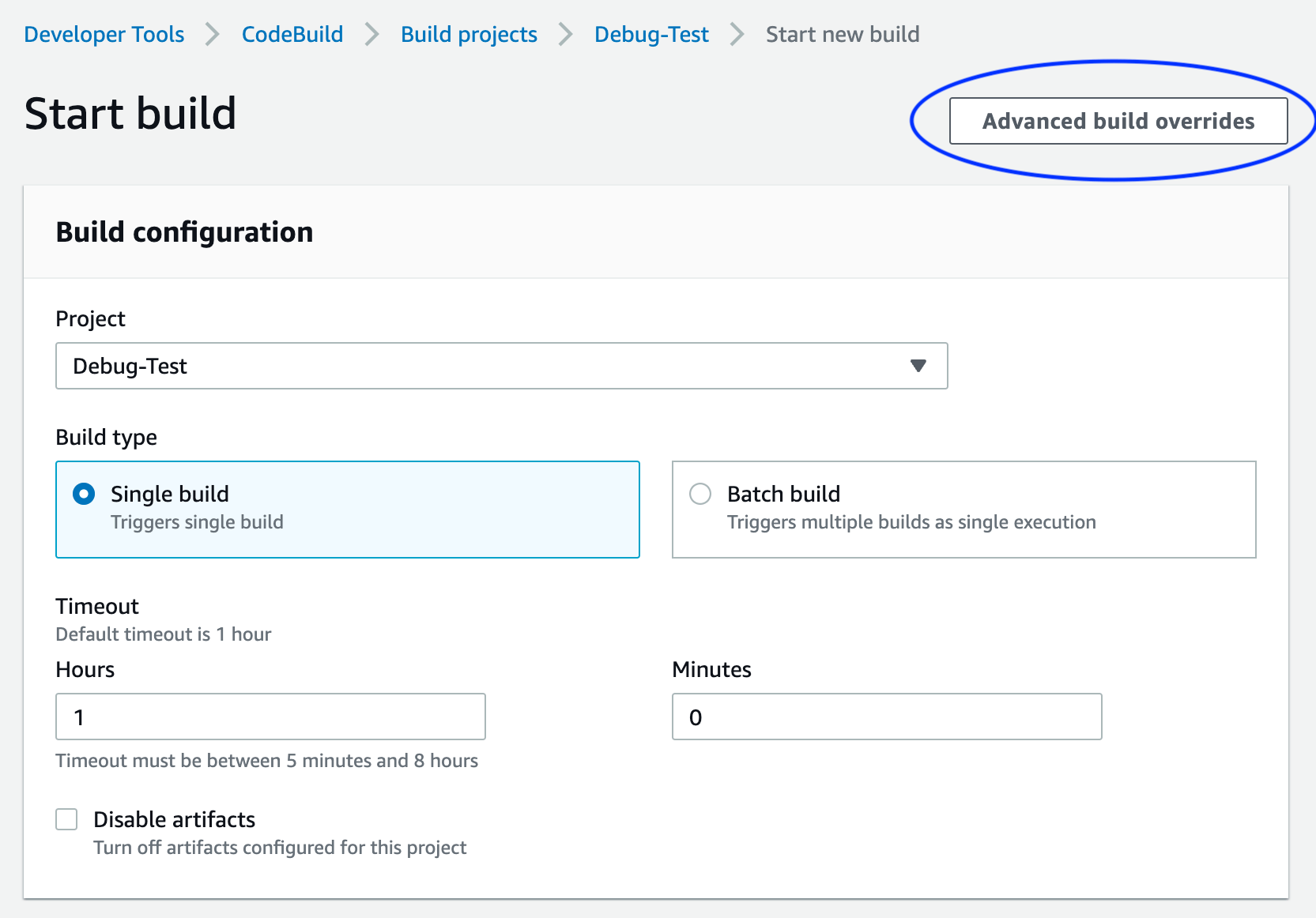Enable the Disable artifacts checkbox
This screenshot has height=918, width=1316.
point(66,819)
